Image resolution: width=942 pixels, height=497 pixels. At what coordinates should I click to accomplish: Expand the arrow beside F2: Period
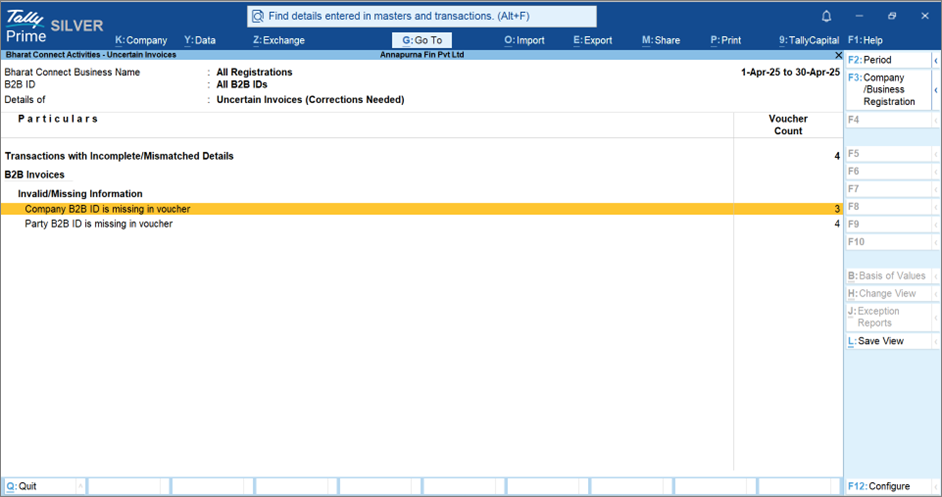[936, 60]
